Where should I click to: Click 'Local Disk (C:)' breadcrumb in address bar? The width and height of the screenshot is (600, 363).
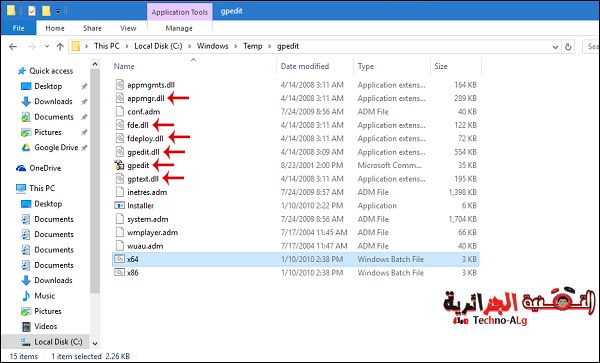click(158, 46)
